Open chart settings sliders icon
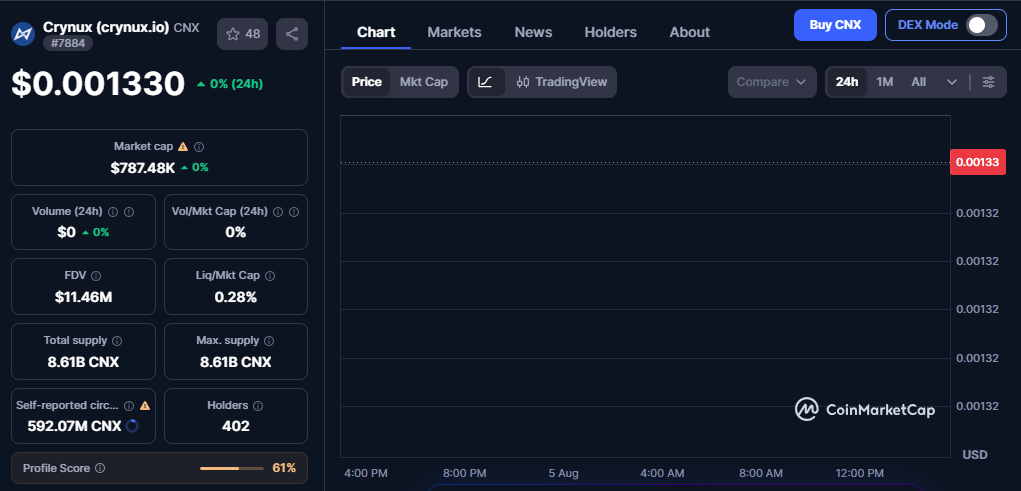Image resolution: width=1021 pixels, height=491 pixels. 988,82
